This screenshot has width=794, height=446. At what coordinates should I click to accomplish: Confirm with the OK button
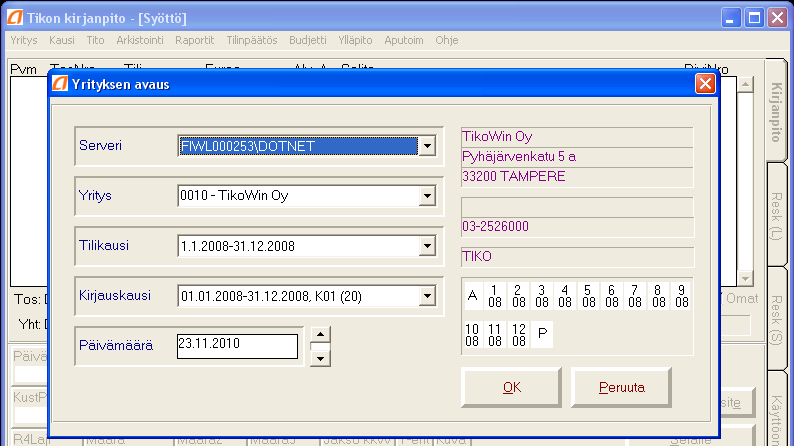(511, 387)
